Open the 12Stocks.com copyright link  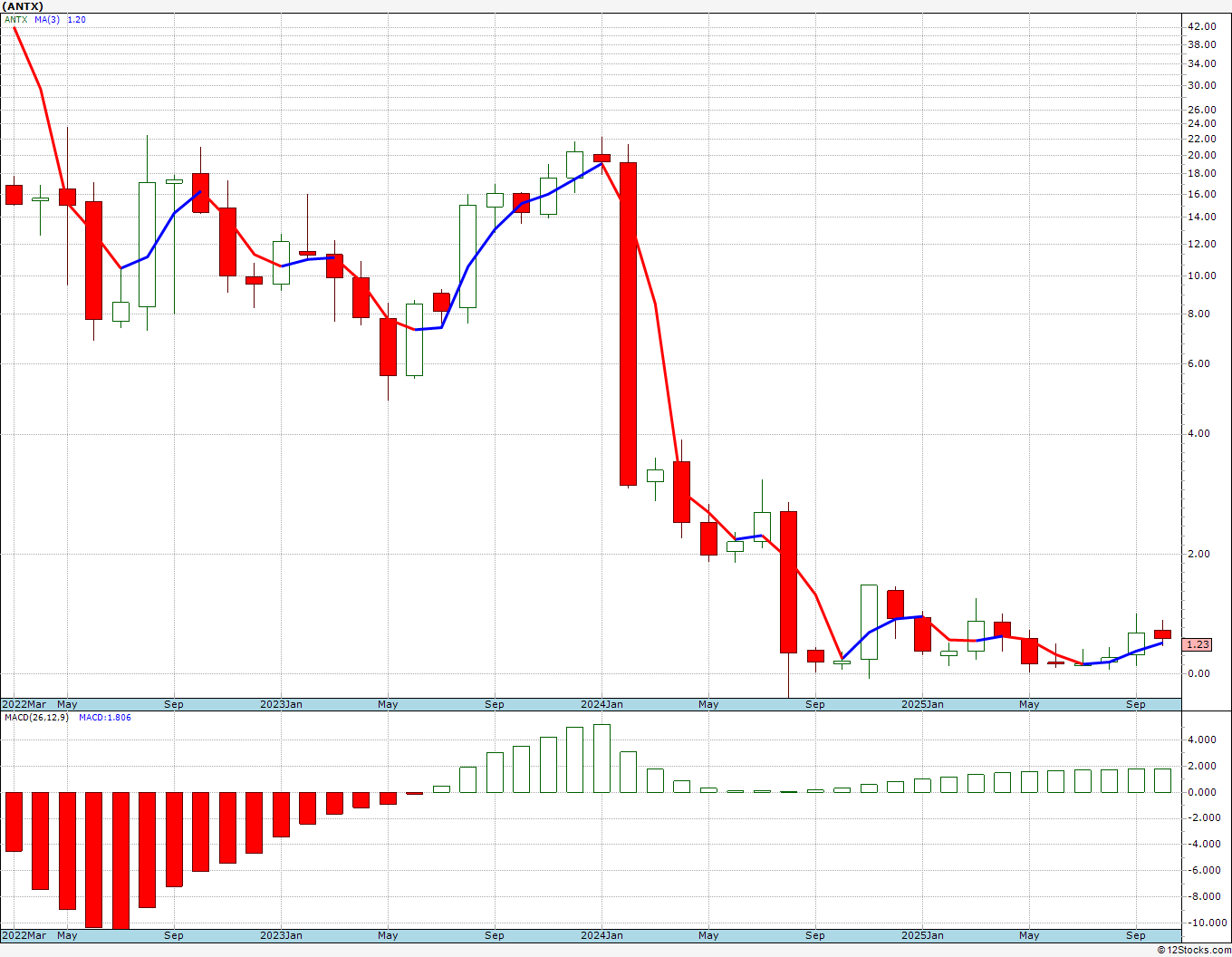click(x=1195, y=950)
